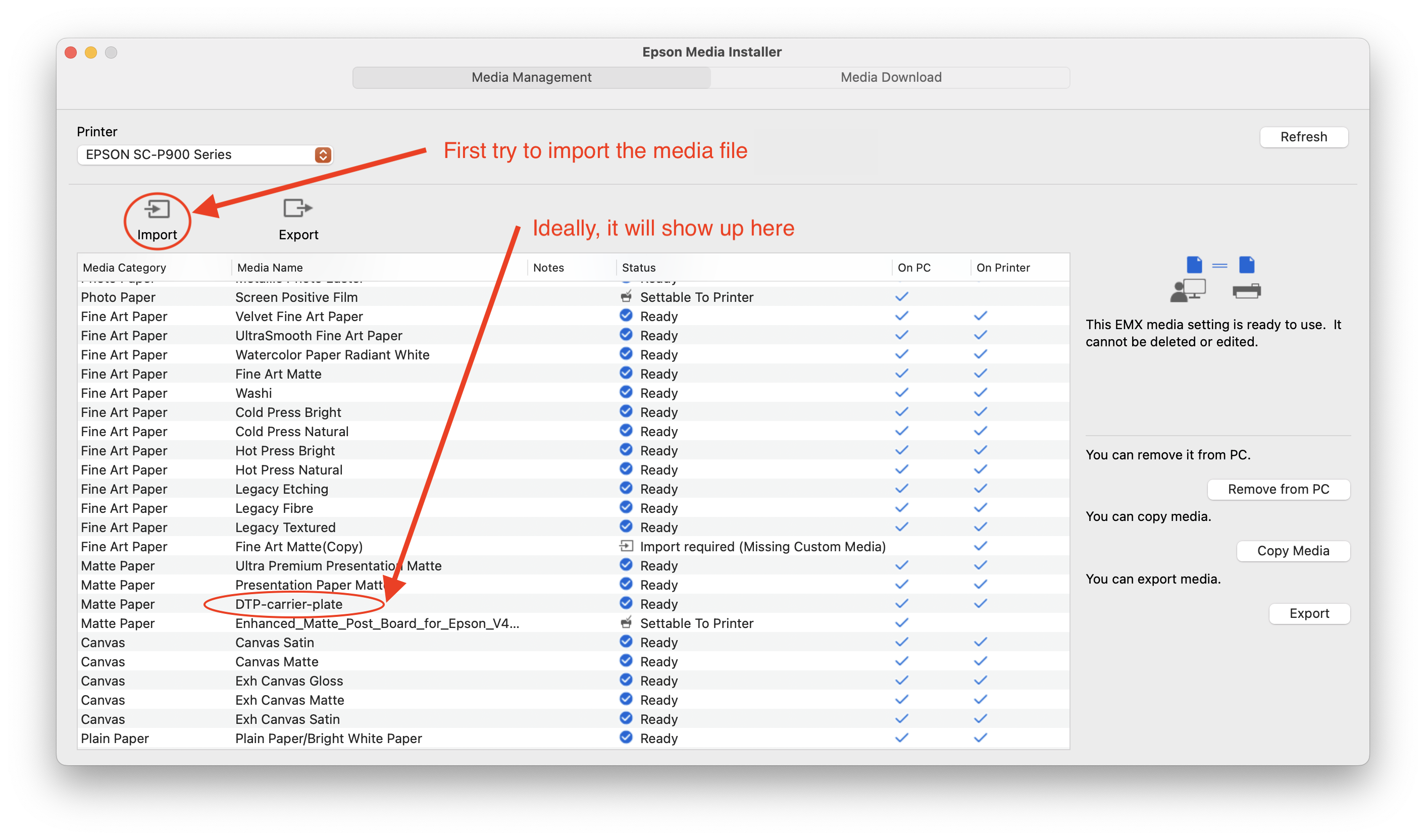Viewport: 1426px width, 840px height.
Task: Click the Refresh button
Action: 1303,137
